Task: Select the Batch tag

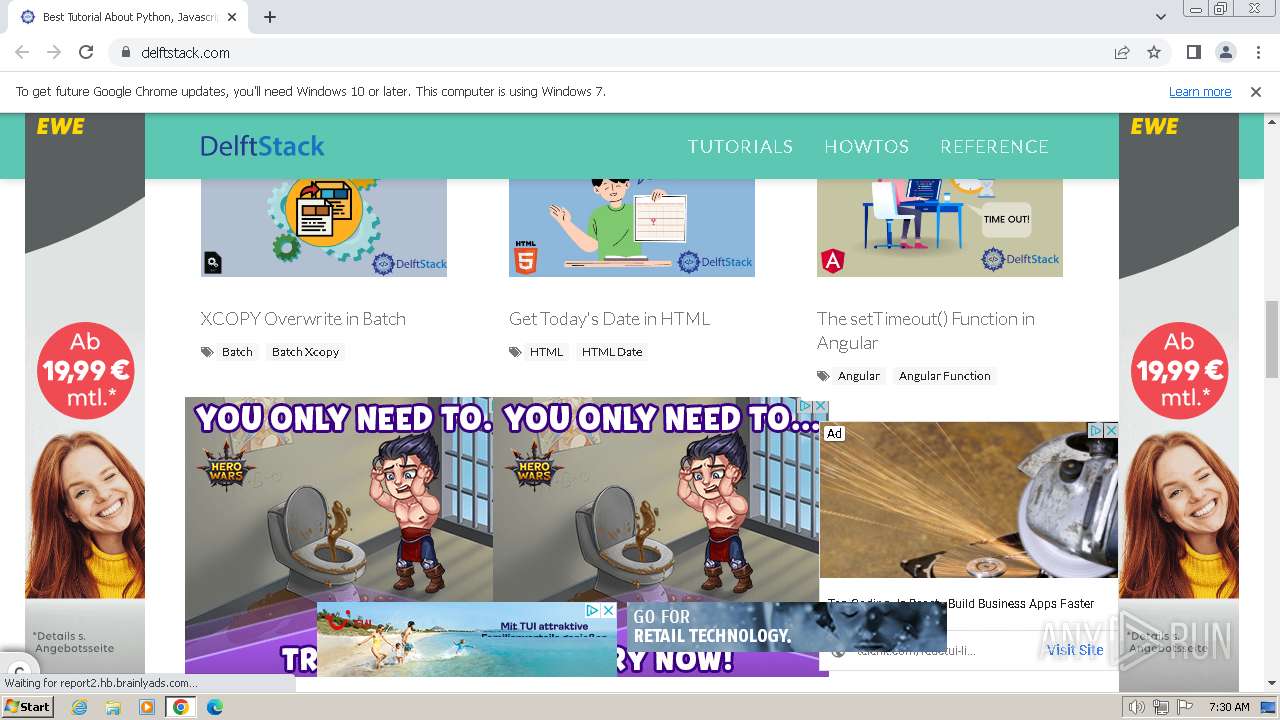Action: coord(237,352)
